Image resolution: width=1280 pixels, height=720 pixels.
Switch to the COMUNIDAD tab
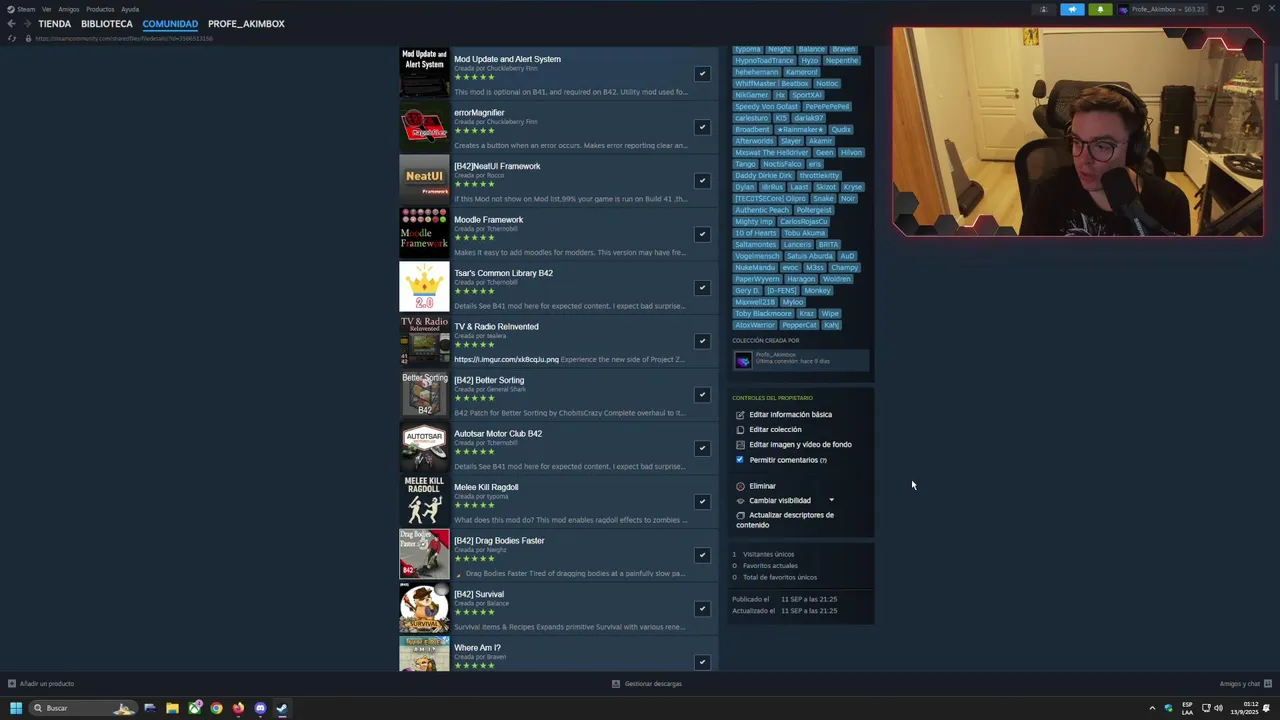tap(170, 24)
